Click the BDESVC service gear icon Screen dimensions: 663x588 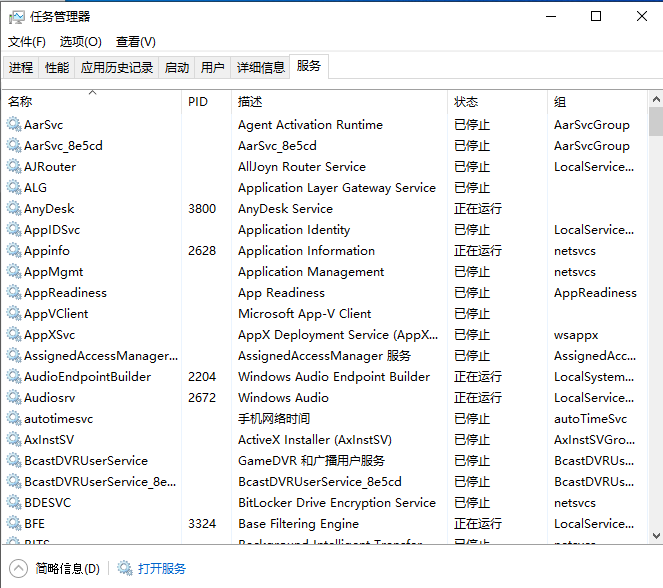[14, 503]
